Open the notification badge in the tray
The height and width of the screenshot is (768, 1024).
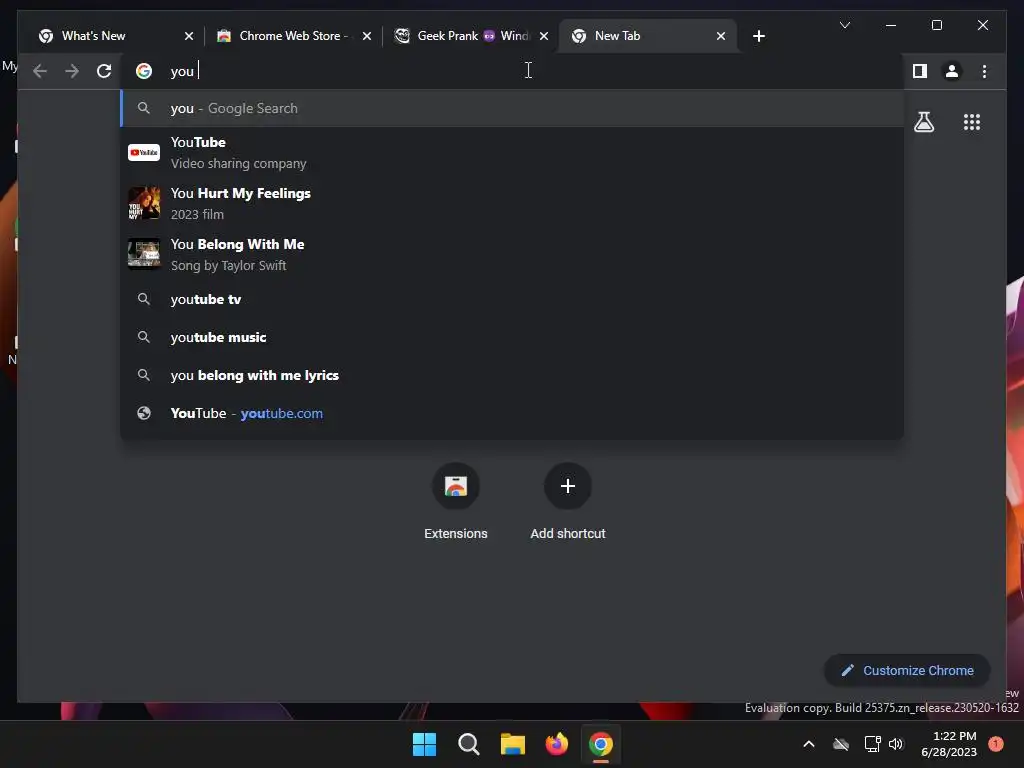click(996, 744)
